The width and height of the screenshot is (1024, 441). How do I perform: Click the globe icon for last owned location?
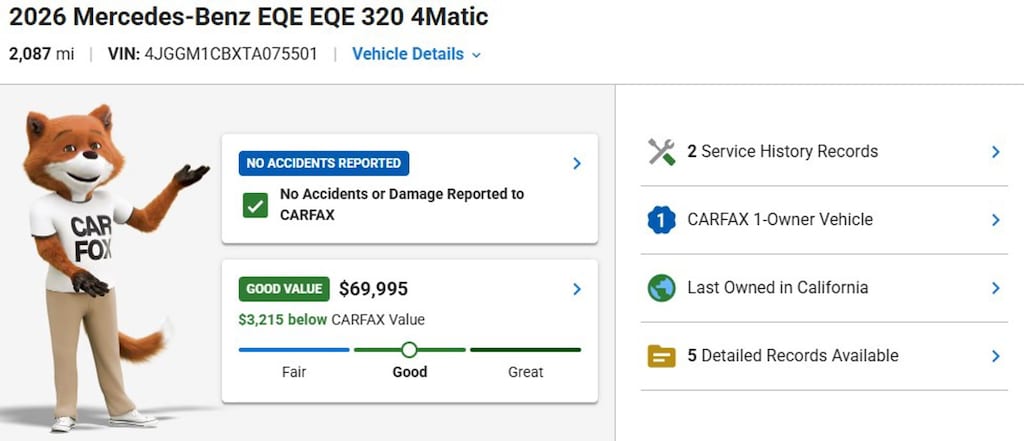661,288
